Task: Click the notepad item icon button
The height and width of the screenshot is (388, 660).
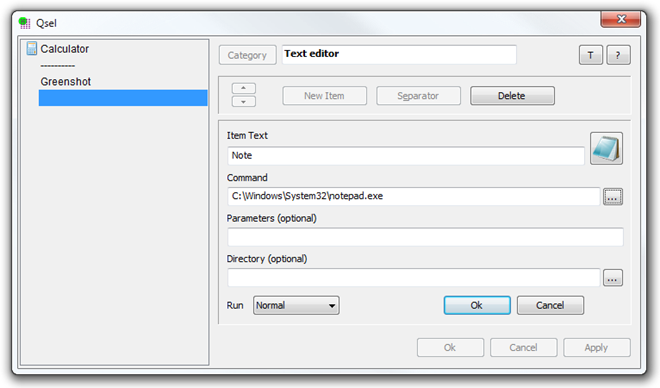Action: tap(606, 149)
